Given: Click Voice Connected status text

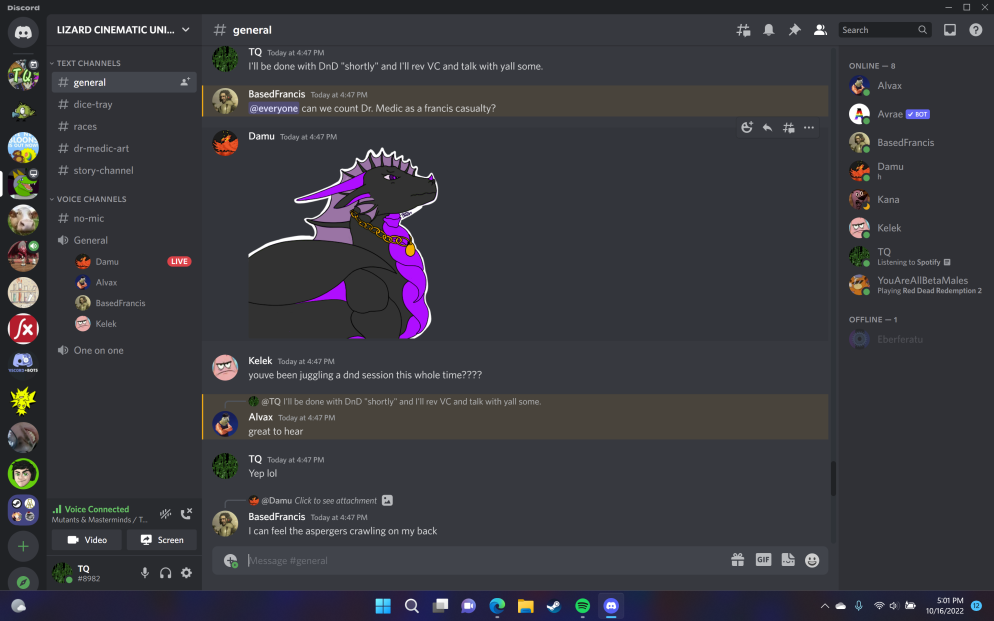Looking at the screenshot, I should point(97,509).
